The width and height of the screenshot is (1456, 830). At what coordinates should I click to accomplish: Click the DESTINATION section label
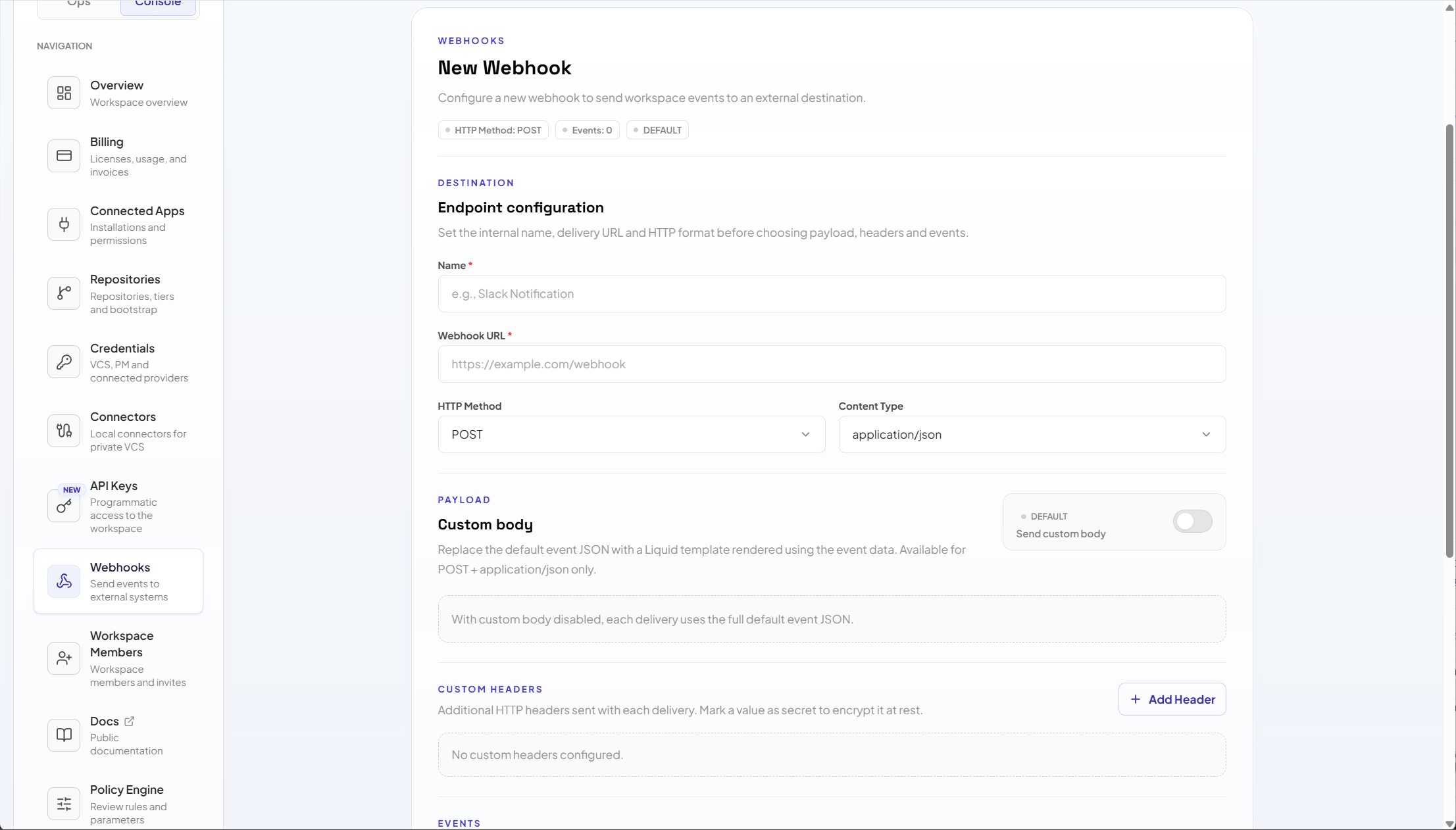476,183
